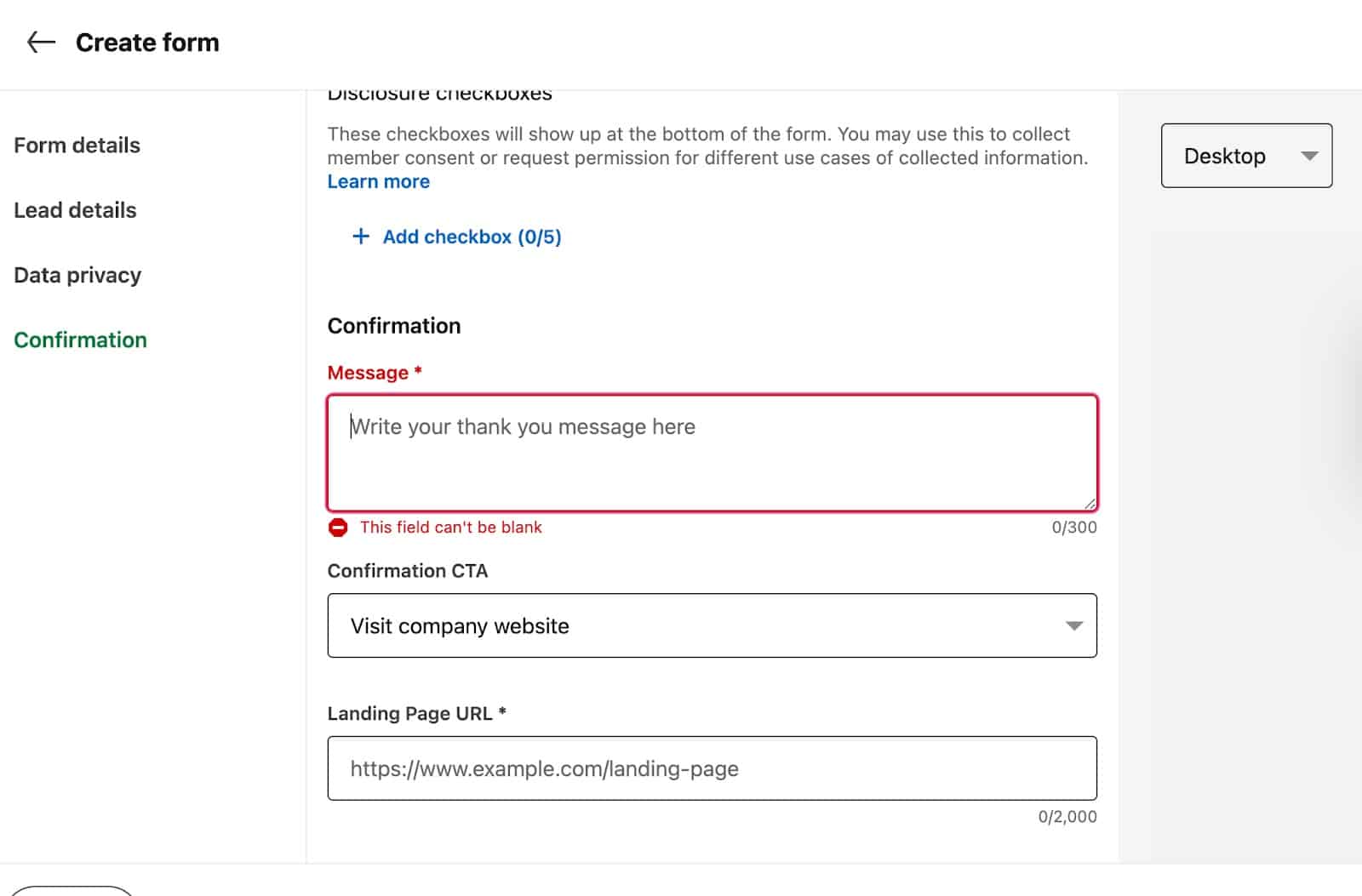Focus the thank you Message field

(712, 453)
